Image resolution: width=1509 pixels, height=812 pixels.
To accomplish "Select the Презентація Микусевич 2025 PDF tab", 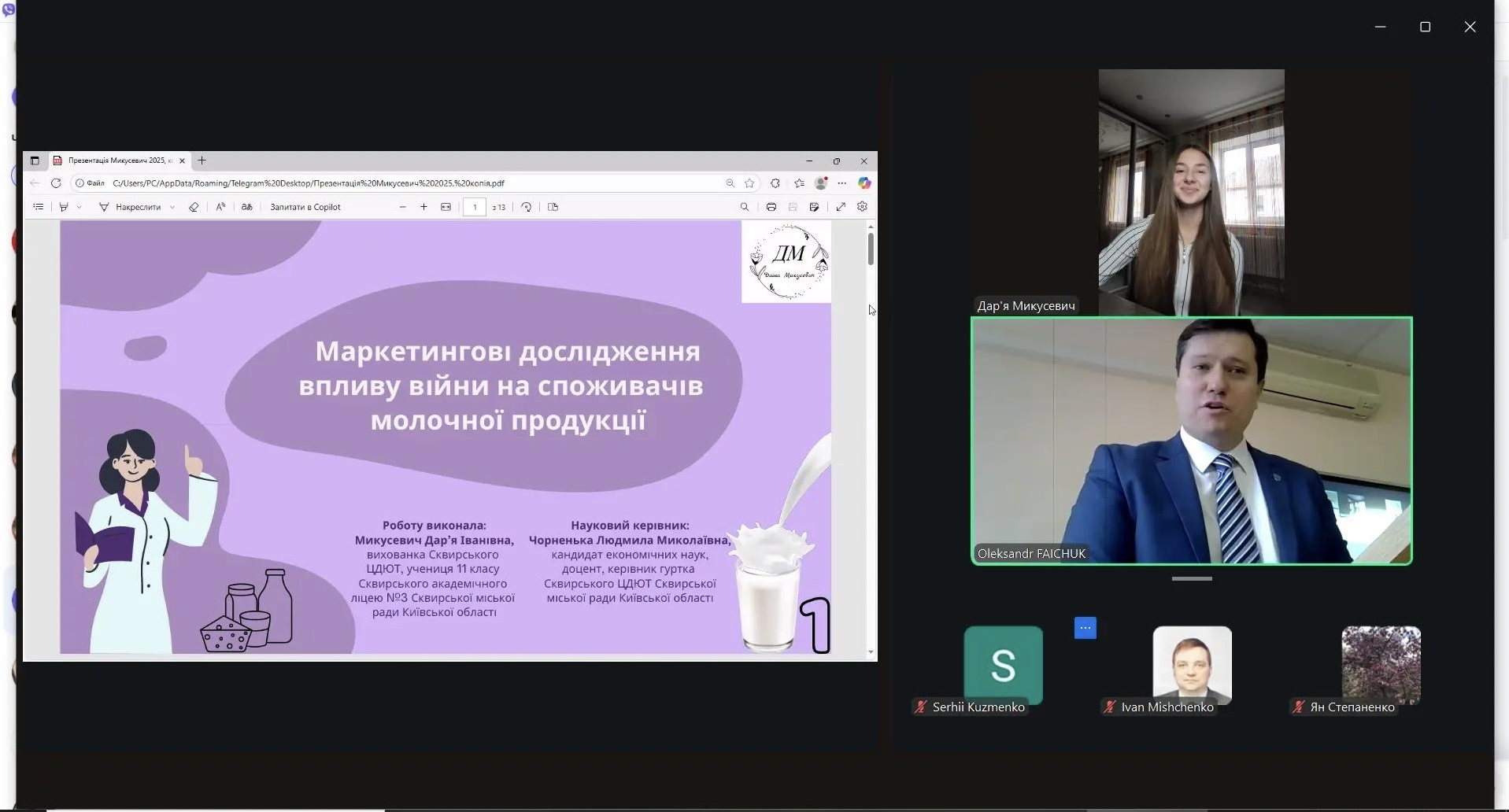I will pos(118,161).
